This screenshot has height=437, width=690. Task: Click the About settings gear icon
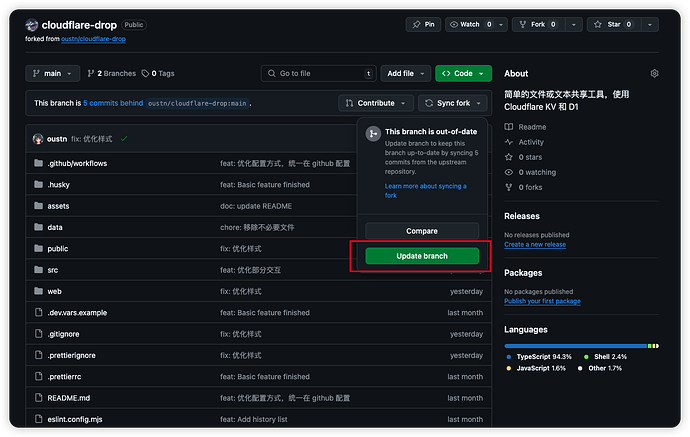pos(654,74)
